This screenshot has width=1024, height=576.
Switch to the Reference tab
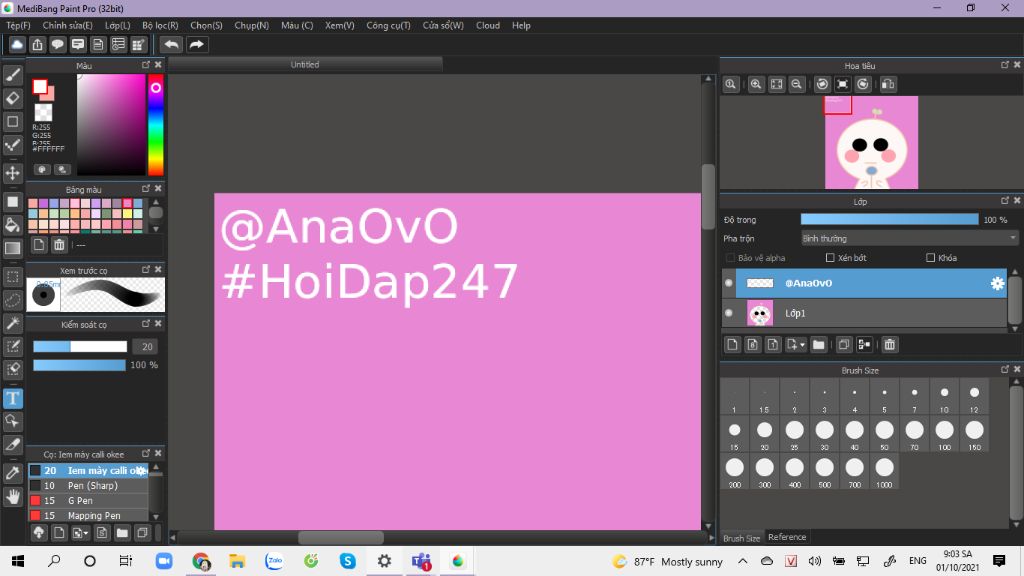coord(787,537)
